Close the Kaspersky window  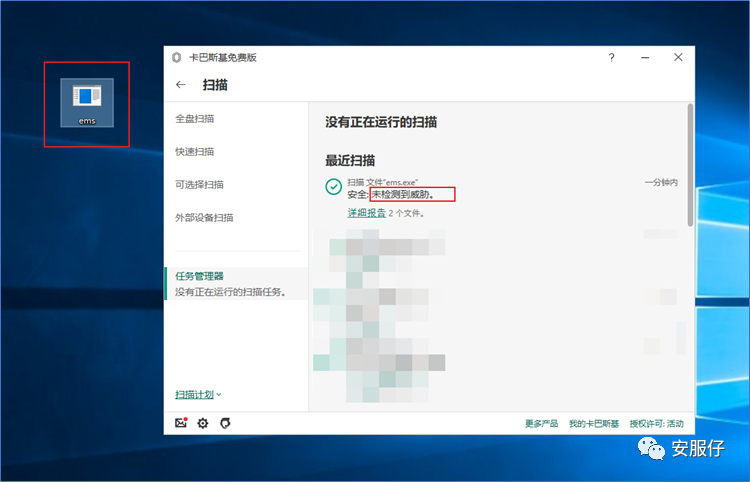(678, 57)
